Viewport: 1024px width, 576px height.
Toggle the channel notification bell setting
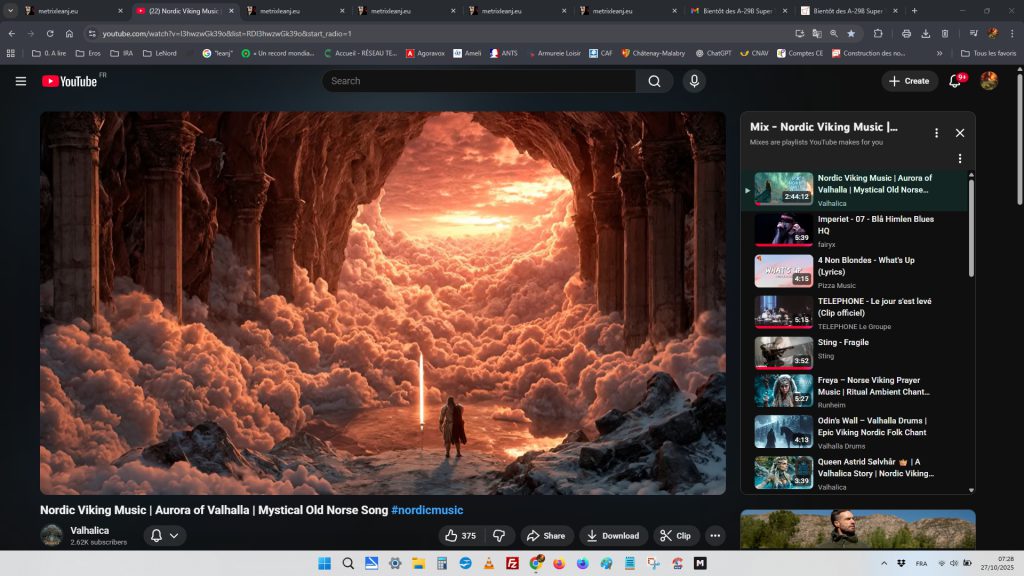point(156,536)
